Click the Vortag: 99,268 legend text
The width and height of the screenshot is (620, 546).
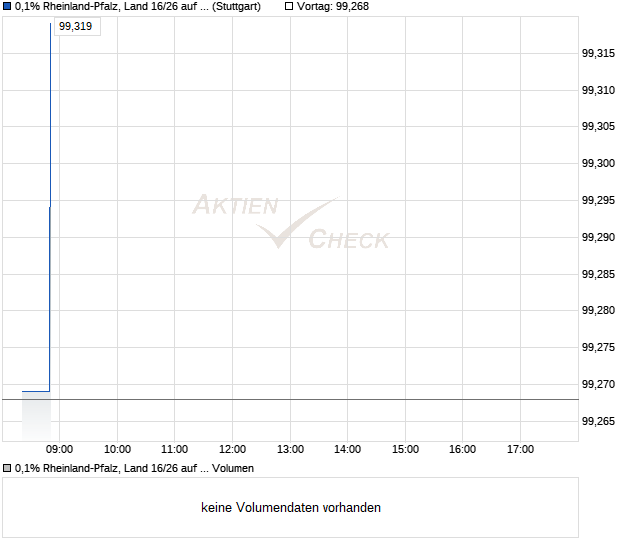click(x=333, y=6)
